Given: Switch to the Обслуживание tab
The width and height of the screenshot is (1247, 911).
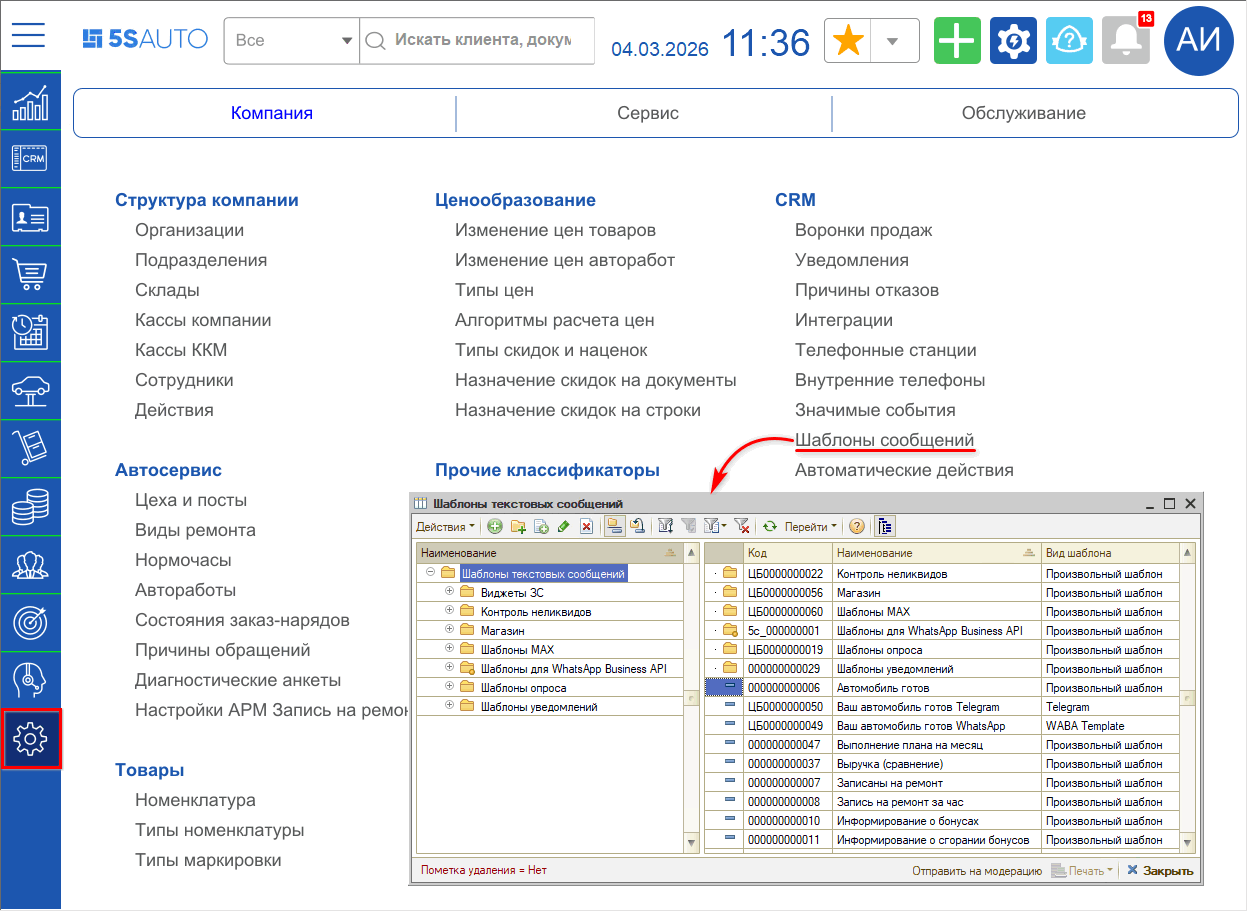Looking at the screenshot, I should 1023,113.
